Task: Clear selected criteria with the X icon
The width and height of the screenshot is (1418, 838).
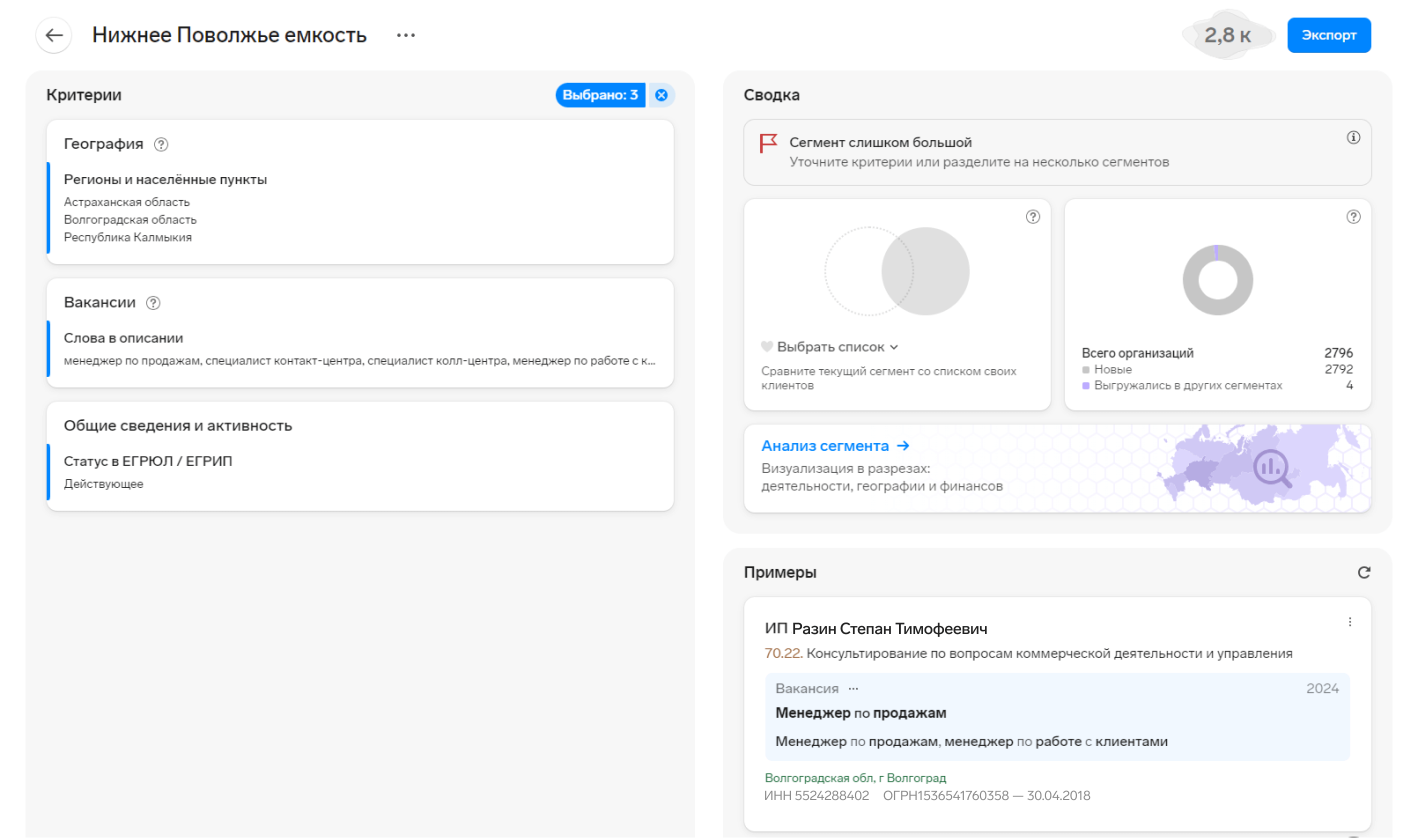Action: [661, 95]
